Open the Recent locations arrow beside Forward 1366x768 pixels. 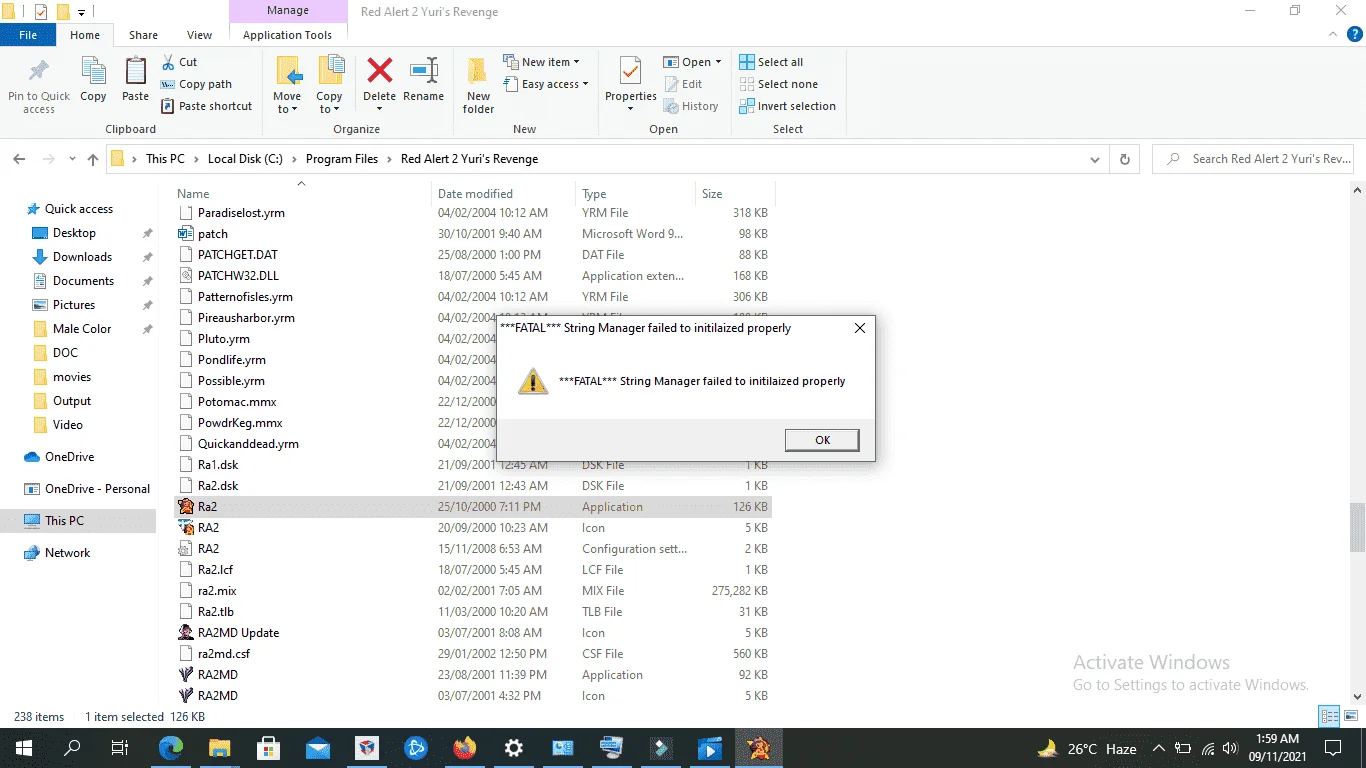72,159
